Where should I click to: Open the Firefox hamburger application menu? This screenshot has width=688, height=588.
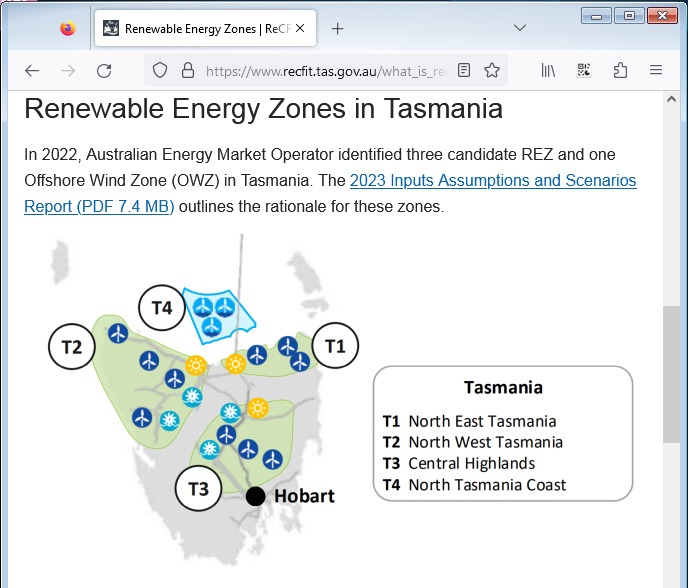pyautogui.click(x=656, y=70)
